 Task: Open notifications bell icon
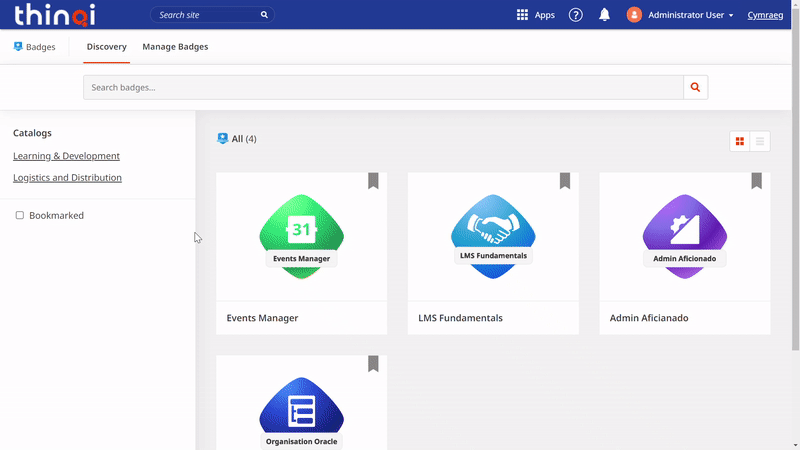point(605,15)
